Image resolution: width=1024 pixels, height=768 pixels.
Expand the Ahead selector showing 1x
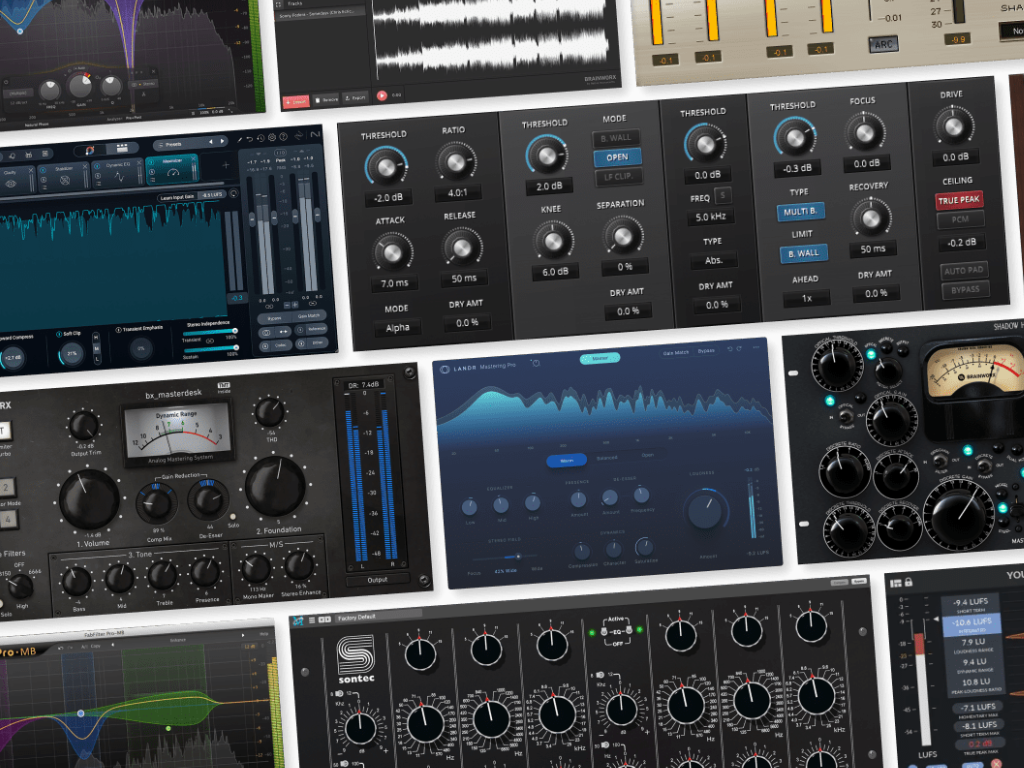point(805,298)
